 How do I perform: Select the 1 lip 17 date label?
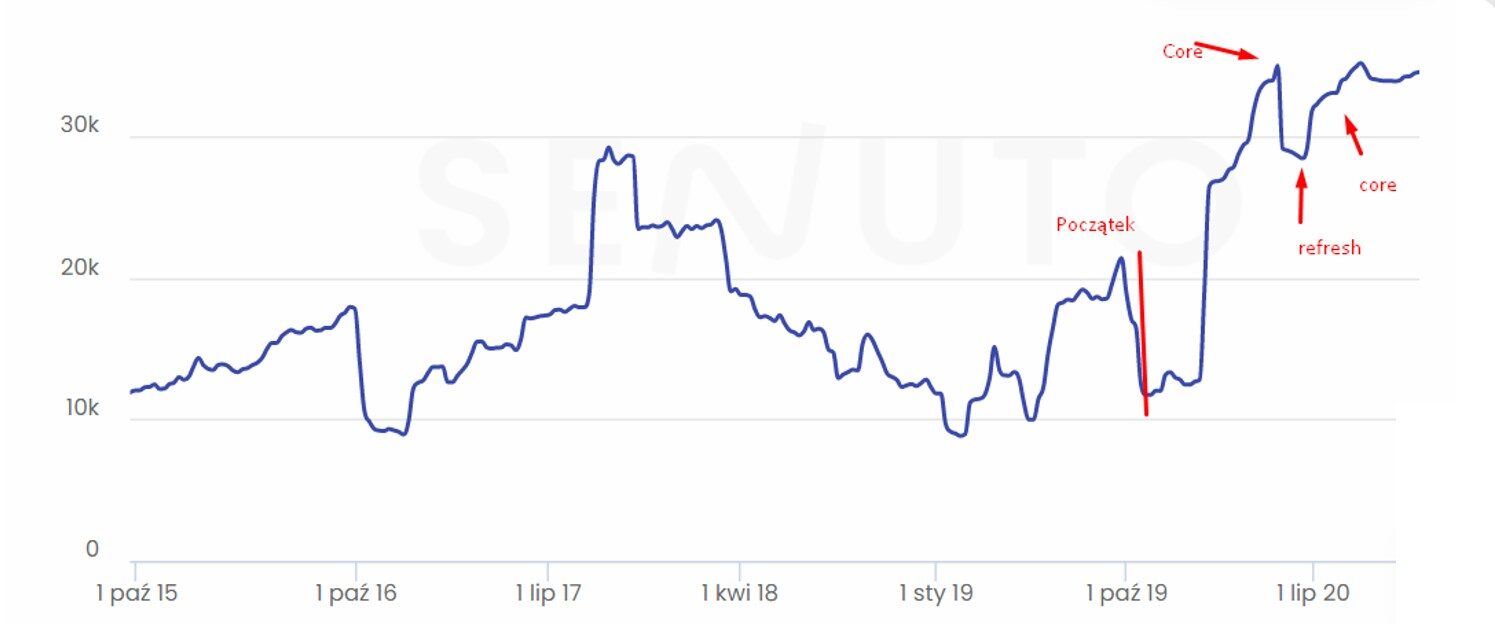[x=549, y=593]
